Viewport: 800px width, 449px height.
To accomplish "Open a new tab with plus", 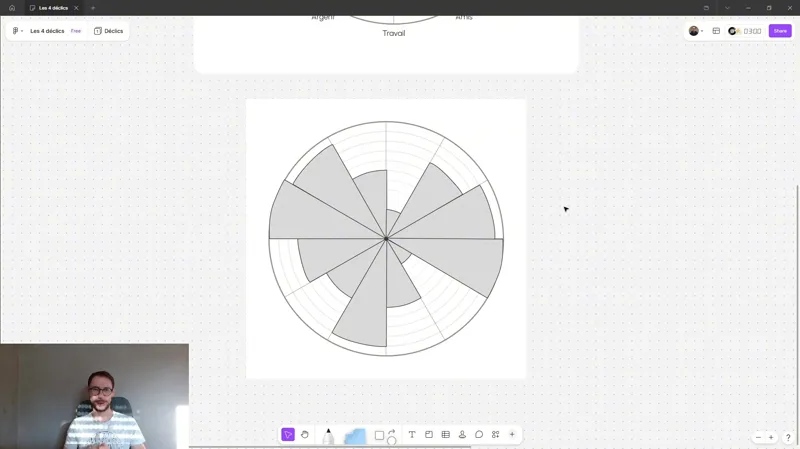I will point(93,8).
